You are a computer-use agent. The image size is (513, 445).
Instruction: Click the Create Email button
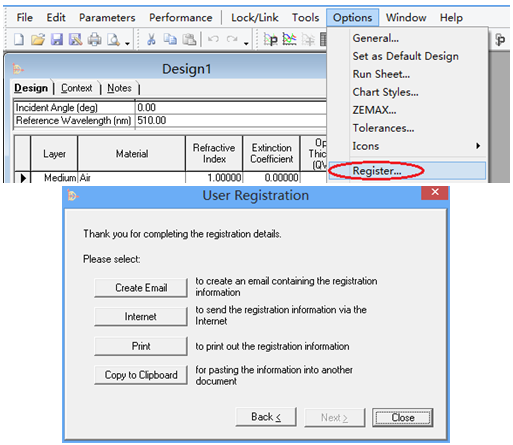point(141,288)
